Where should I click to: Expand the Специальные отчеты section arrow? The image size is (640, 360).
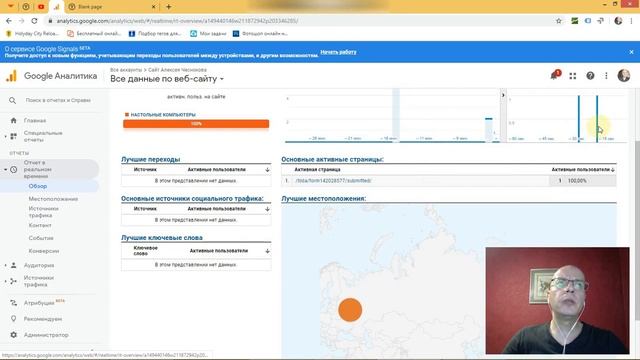(x=5, y=136)
